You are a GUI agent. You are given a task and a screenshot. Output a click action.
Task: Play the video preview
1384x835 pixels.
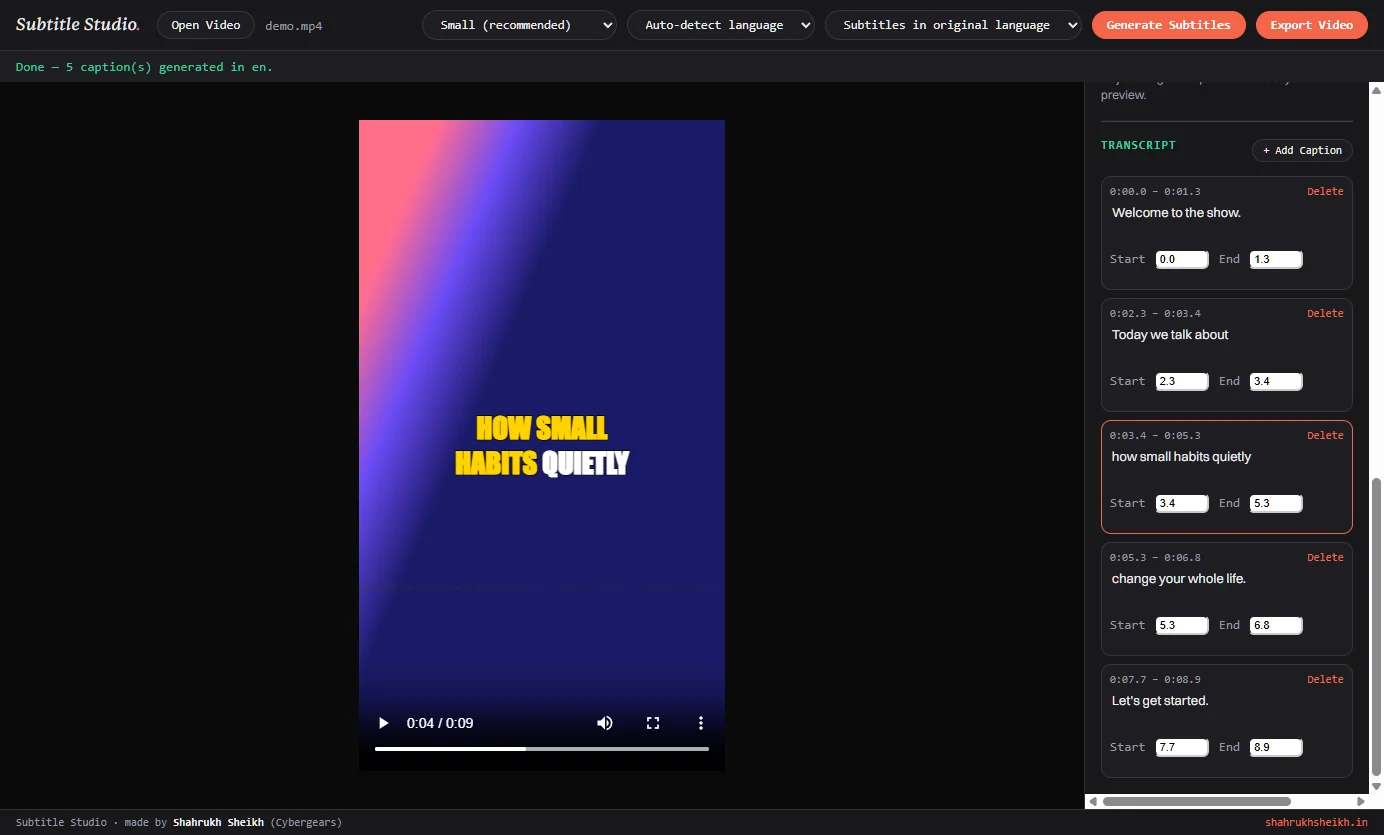point(383,723)
